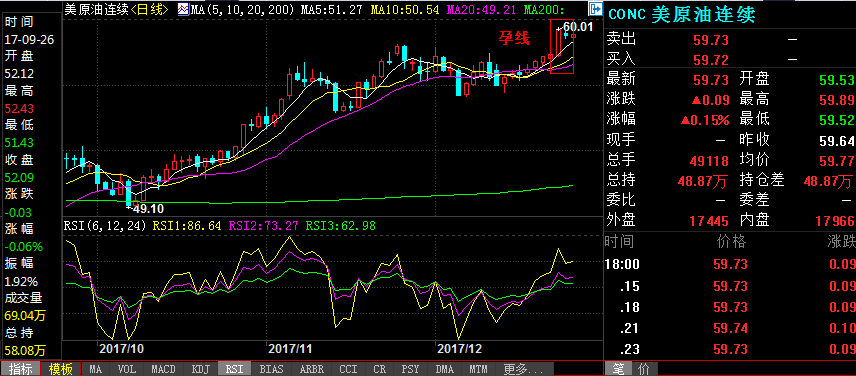
Task: Select the KDJ indicator tab
Action: click(200, 369)
